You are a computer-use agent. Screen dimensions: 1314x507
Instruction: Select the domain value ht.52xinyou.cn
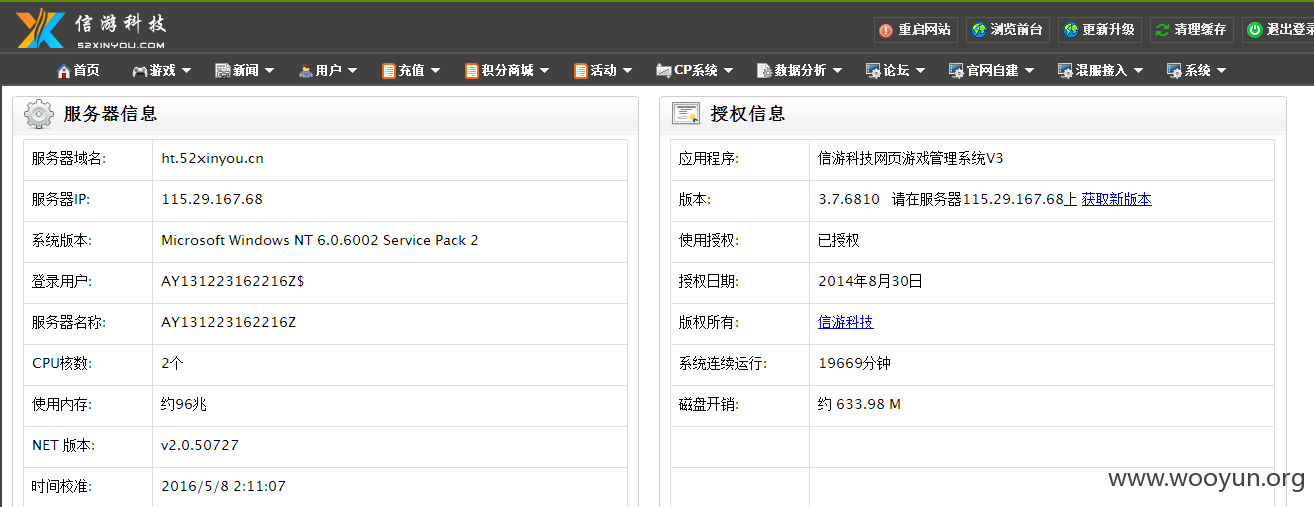point(213,158)
